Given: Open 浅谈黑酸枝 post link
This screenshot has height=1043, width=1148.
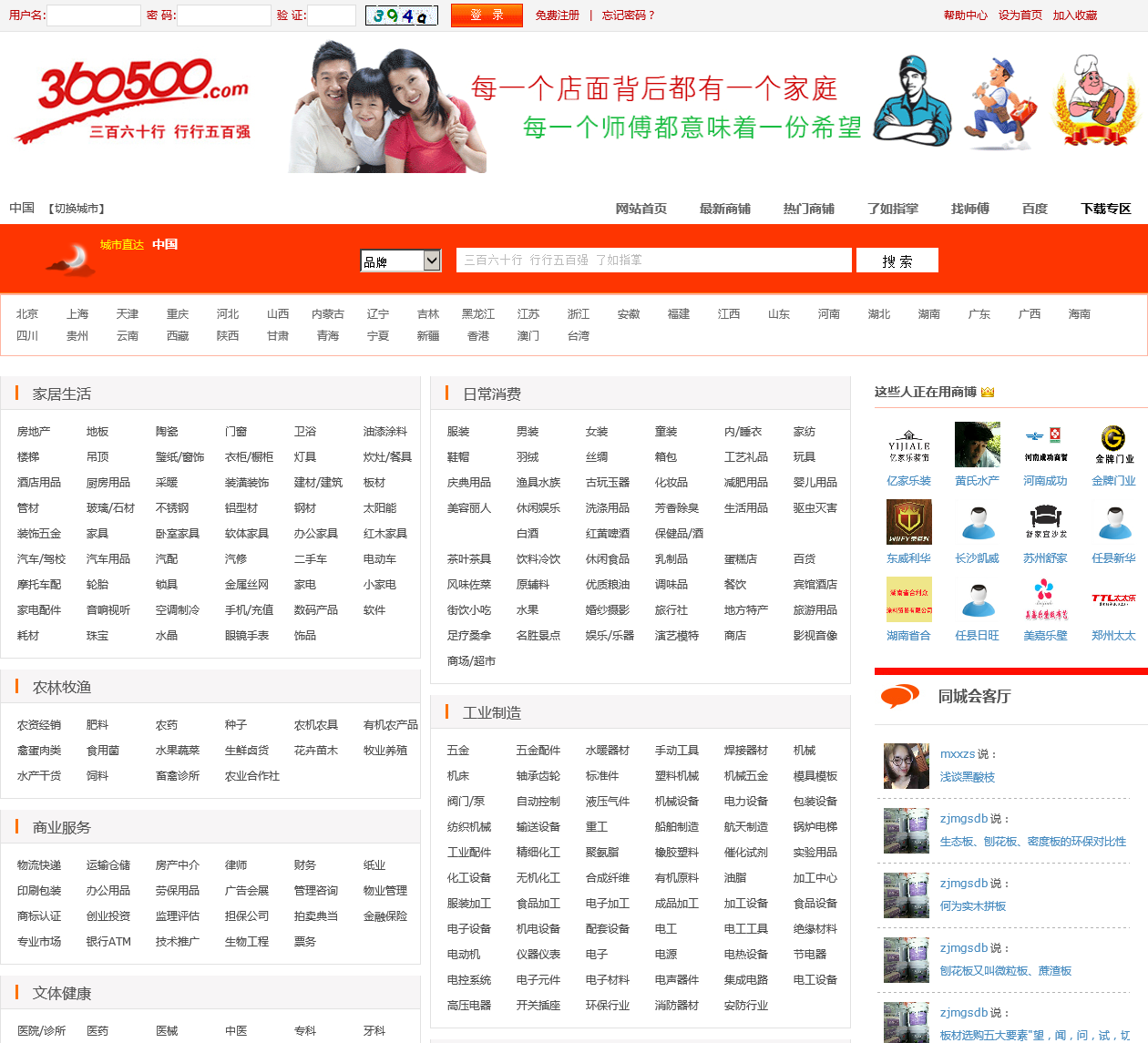Looking at the screenshot, I should (x=968, y=777).
